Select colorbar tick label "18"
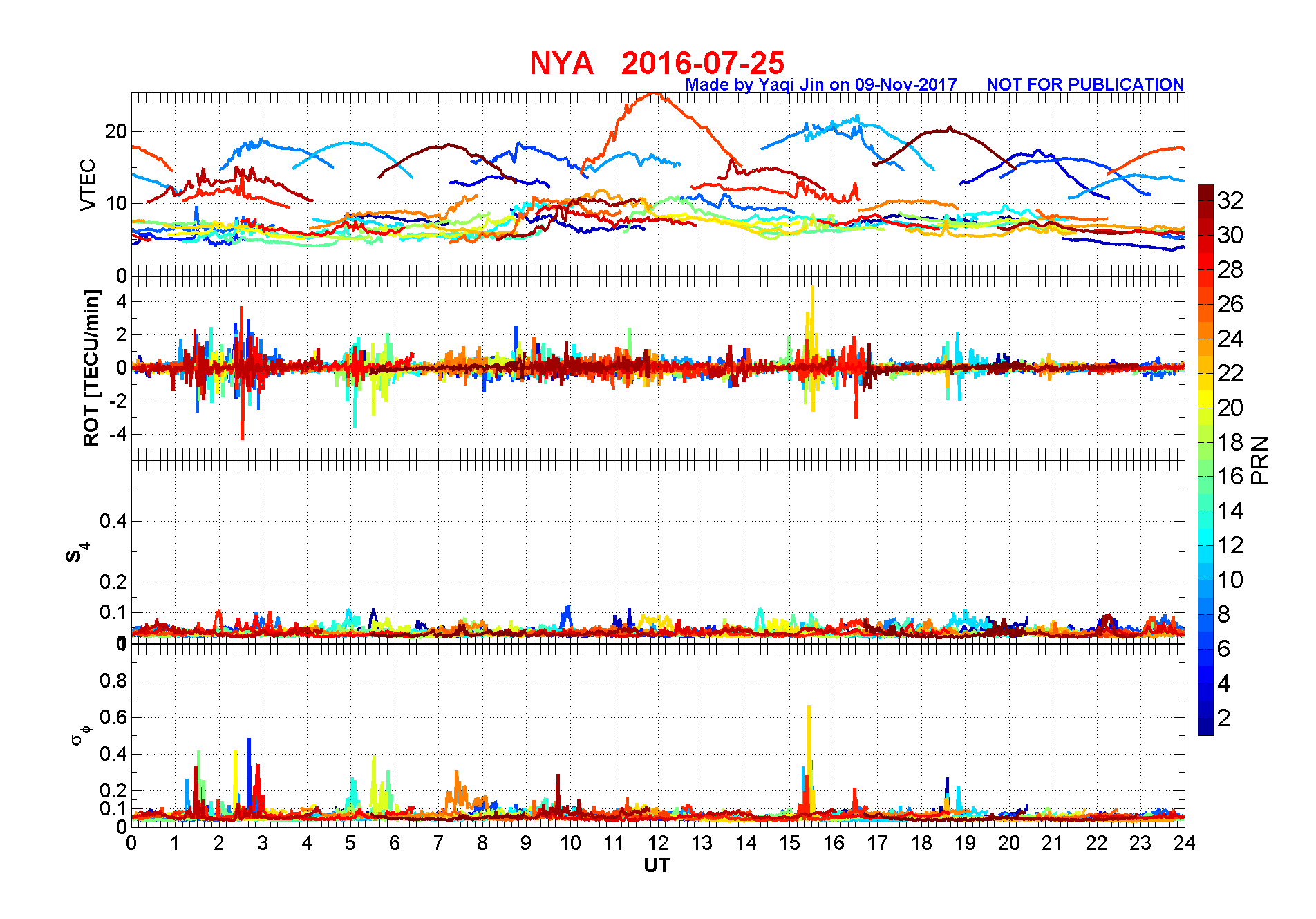The image size is (1316, 919). pyautogui.click(x=1230, y=442)
